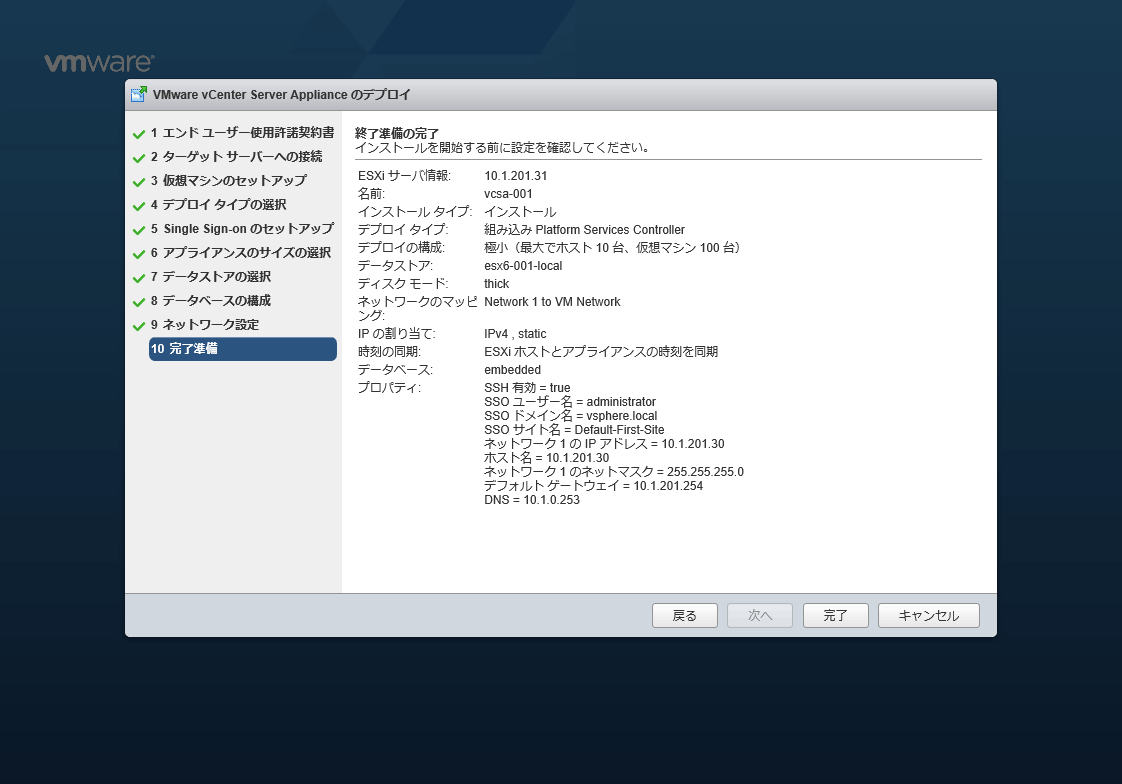This screenshot has height=784, width=1122.
Task: Click the time sync value ESXi ホストとアプライアンスの時刻を同期
Action: [601, 352]
